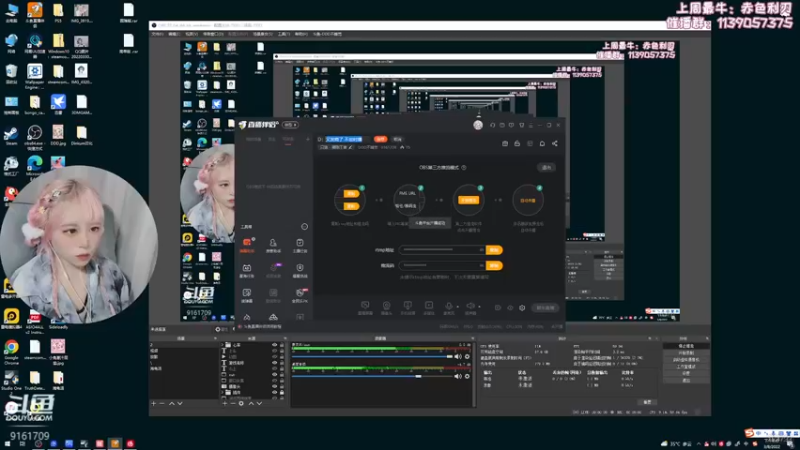Viewport: 800px width, 450px height.
Task: Copy the stream key with yellow button
Action: point(494,265)
